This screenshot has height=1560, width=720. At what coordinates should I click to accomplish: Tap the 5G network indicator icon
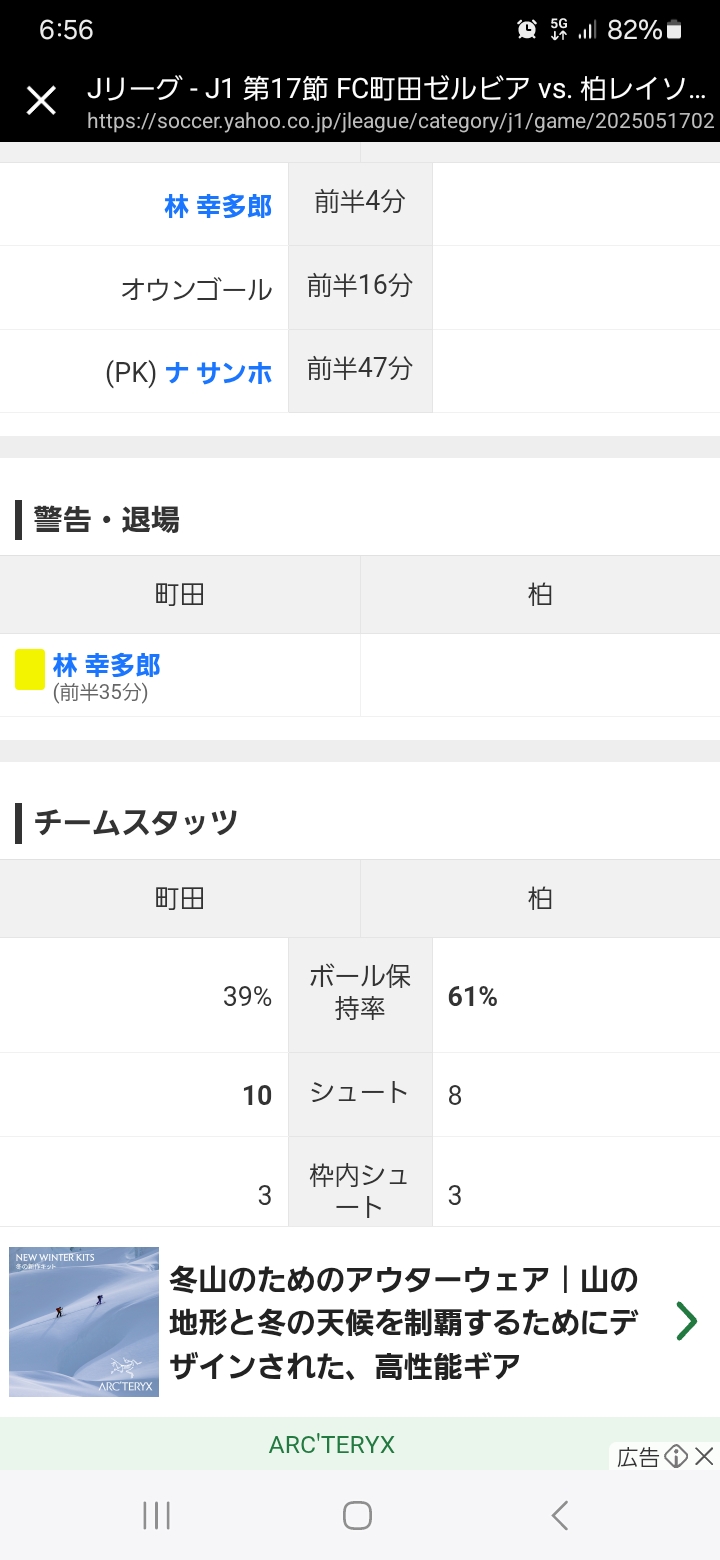(558, 30)
